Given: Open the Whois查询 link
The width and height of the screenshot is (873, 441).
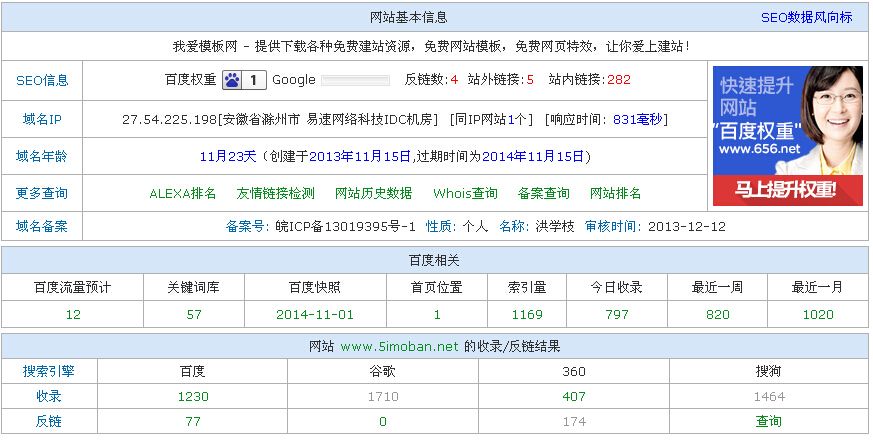Looking at the screenshot, I should click(465, 193).
